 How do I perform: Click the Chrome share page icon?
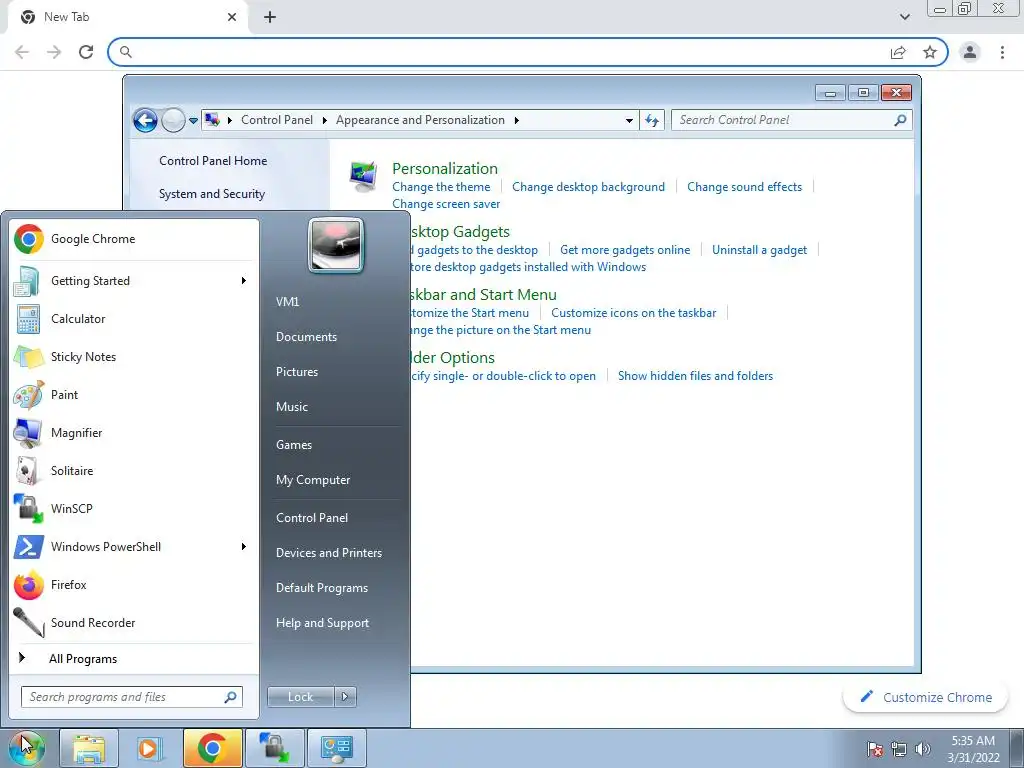tap(899, 52)
